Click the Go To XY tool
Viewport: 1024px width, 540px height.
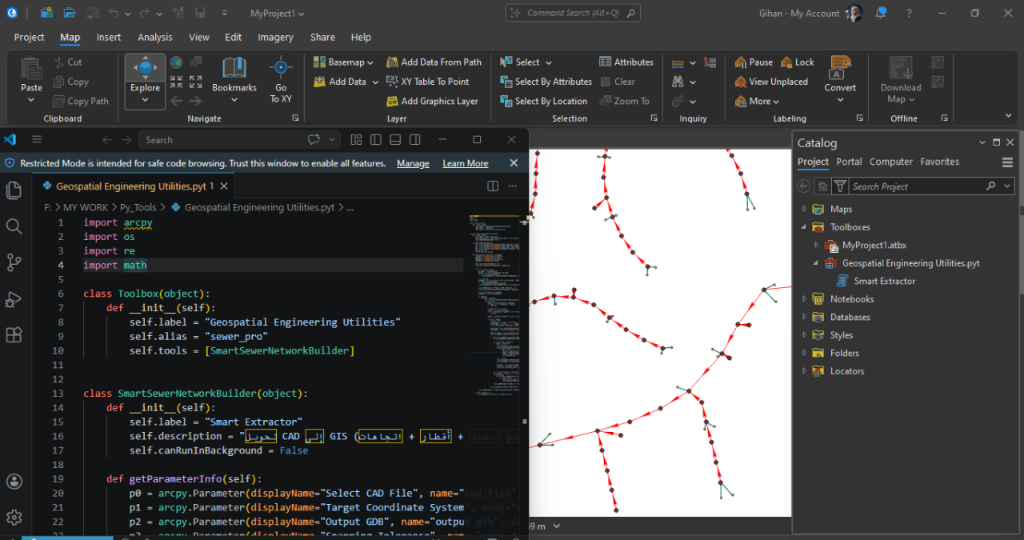point(281,81)
